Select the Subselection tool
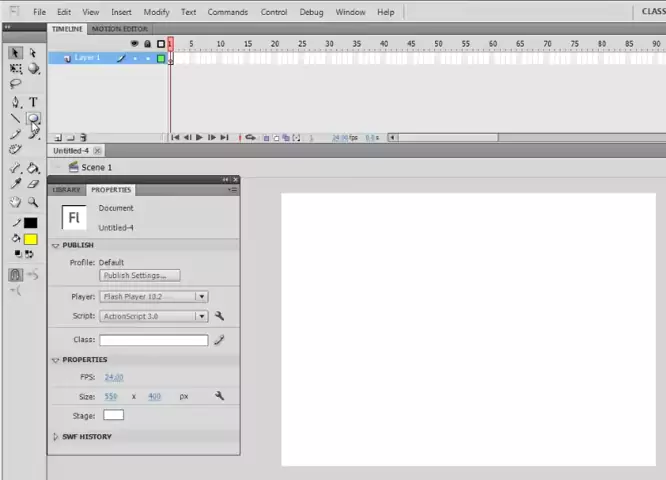This screenshot has width=666, height=480. pos(33,53)
